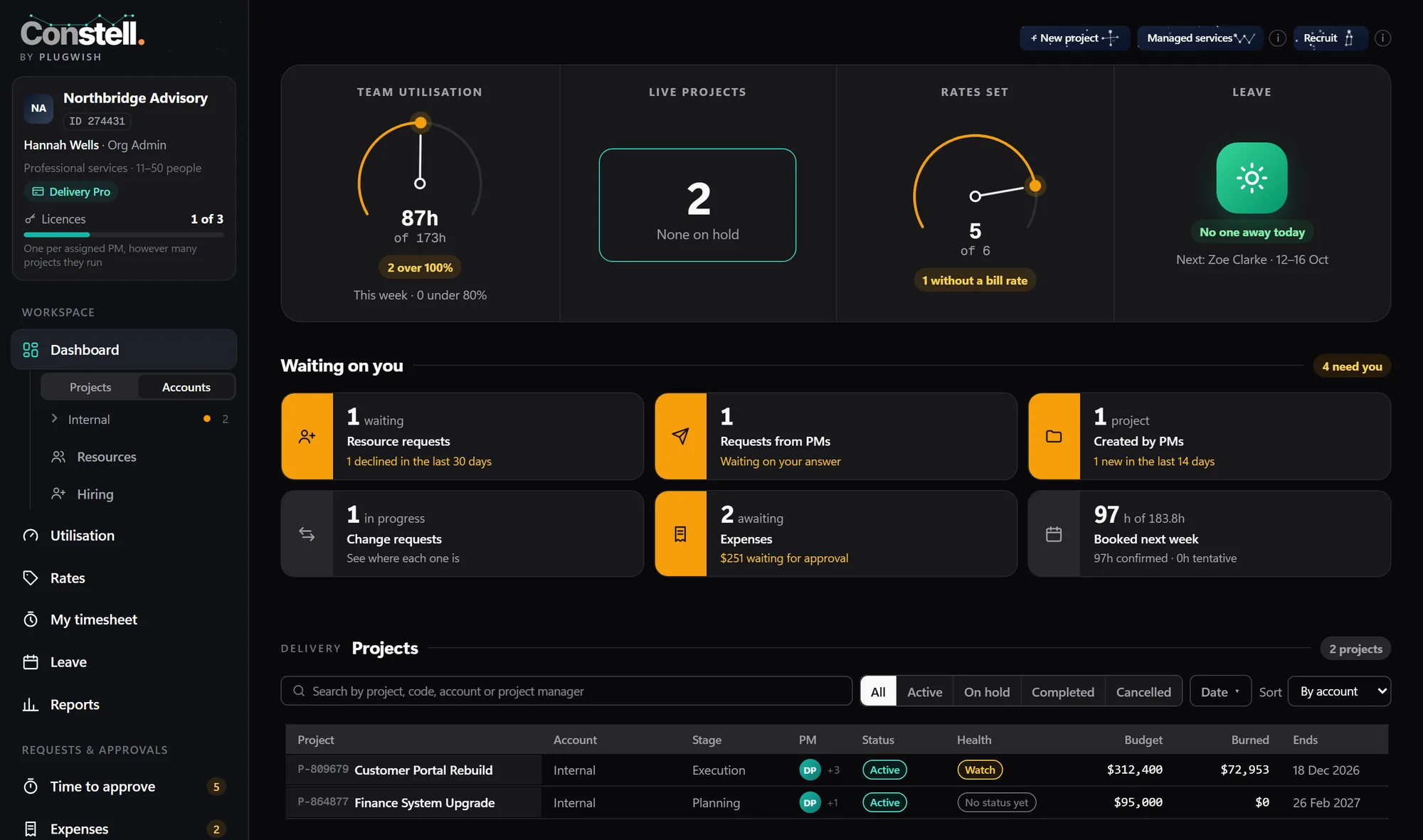This screenshot has height=840, width=1423.
Task: Click the Hiring add-person icon
Action: [58, 494]
